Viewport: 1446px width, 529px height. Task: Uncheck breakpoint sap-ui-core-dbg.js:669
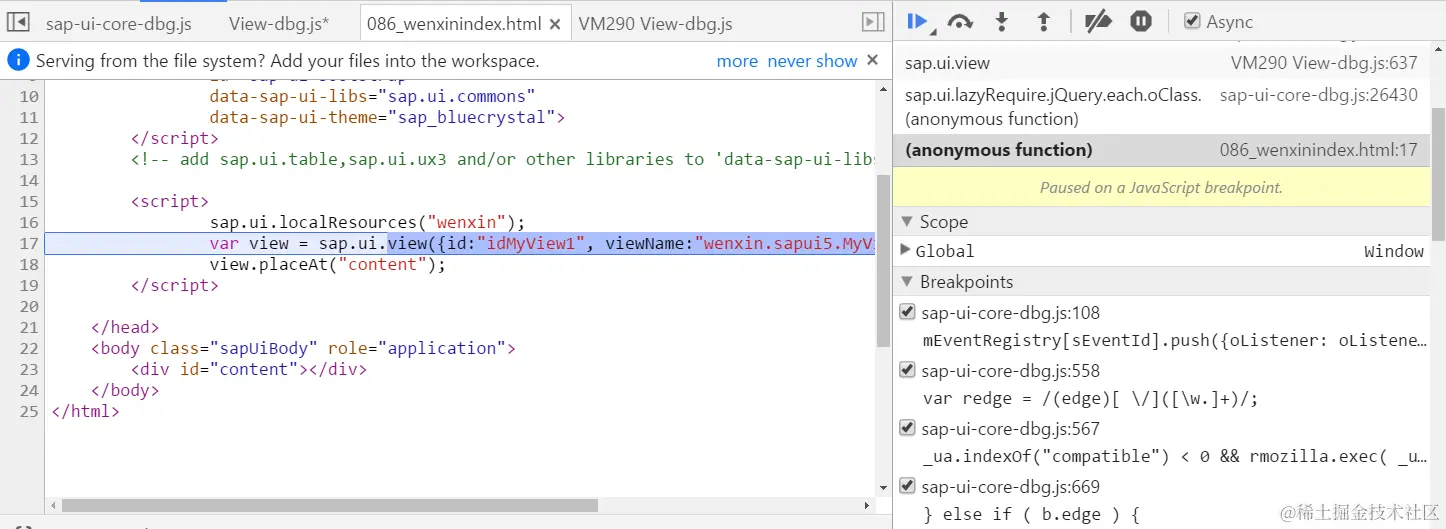click(x=907, y=485)
